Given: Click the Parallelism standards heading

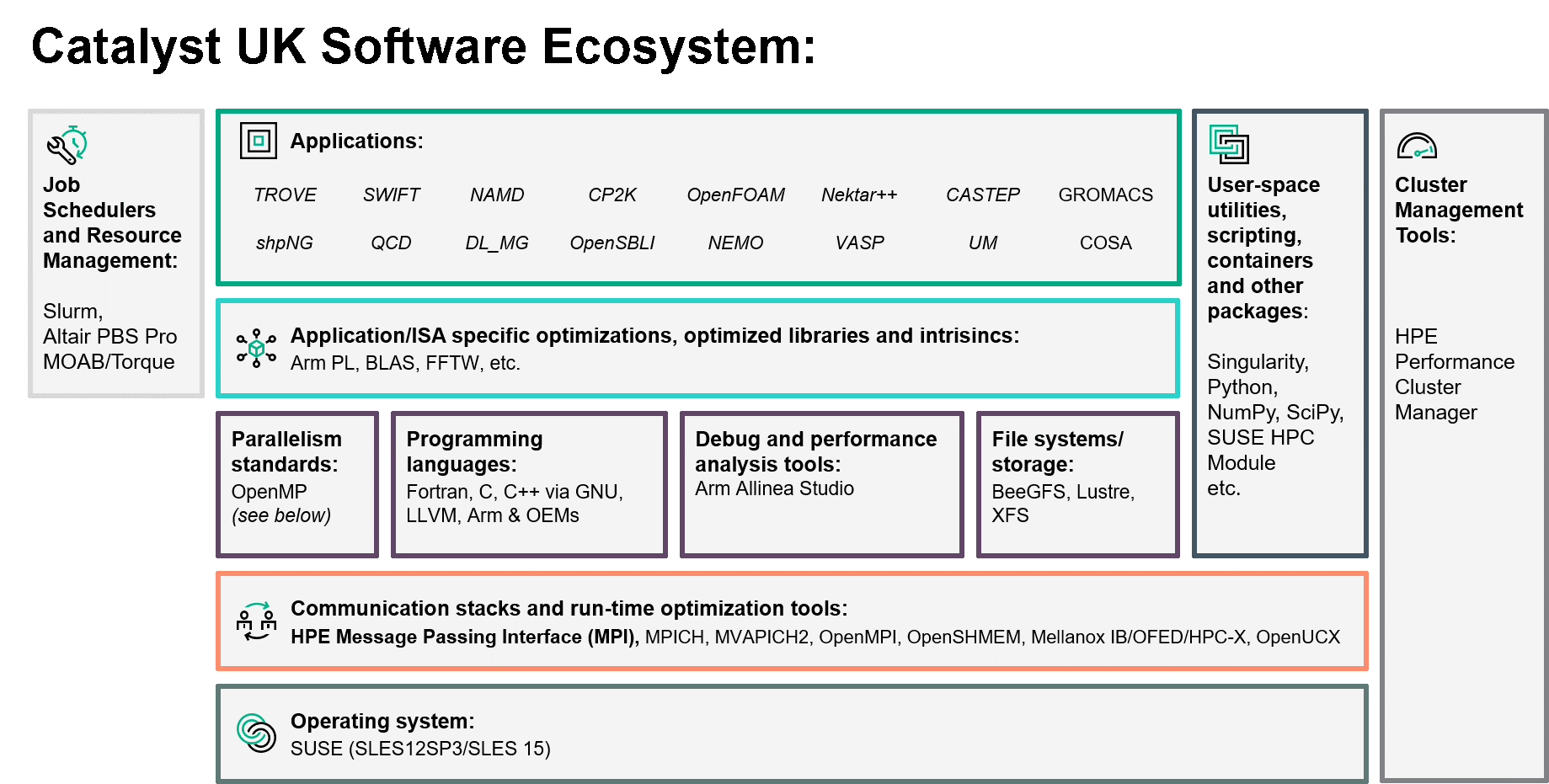Looking at the screenshot, I should pyautogui.click(x=286, y=451).
